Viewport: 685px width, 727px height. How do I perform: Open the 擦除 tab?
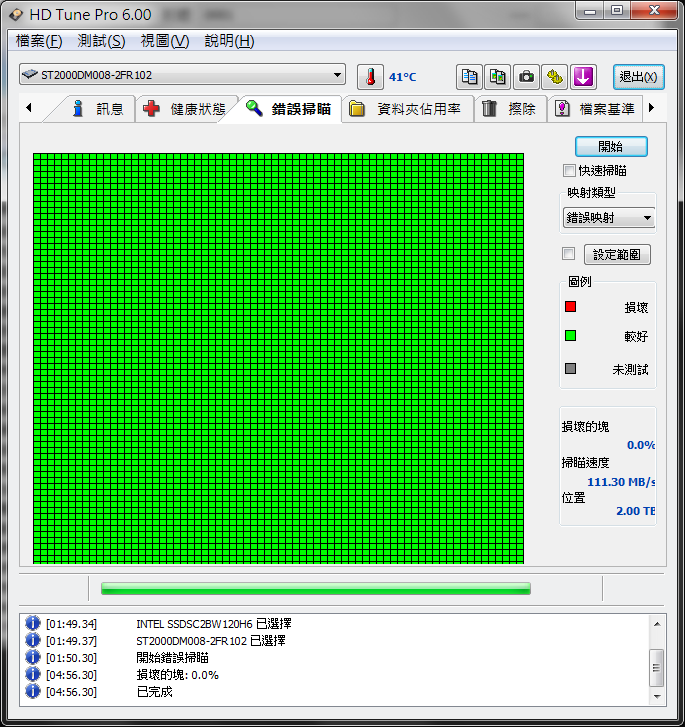pos(509,109)
